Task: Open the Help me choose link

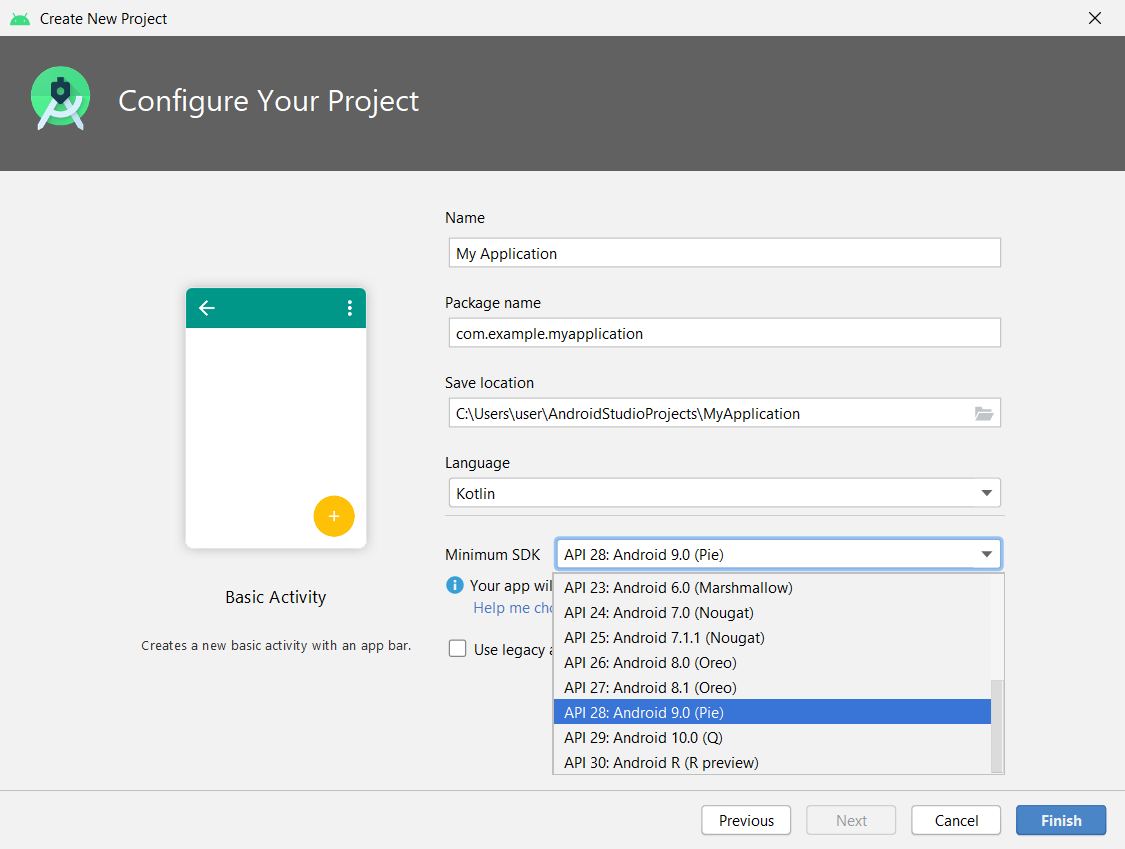Action: point(513,608)
